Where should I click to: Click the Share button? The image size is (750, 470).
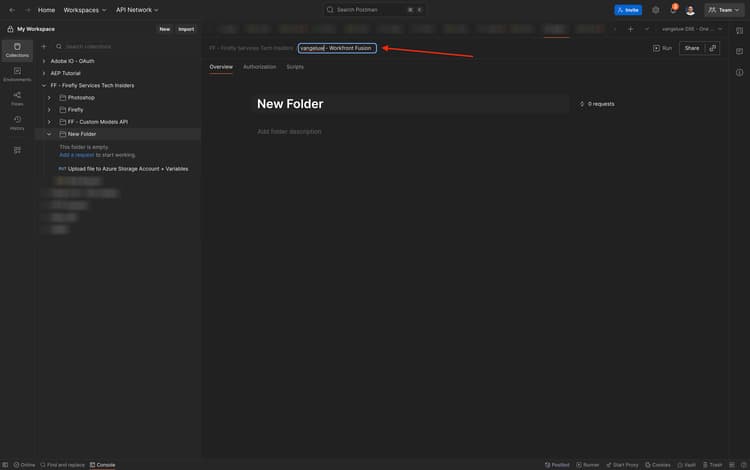point(692,48)
